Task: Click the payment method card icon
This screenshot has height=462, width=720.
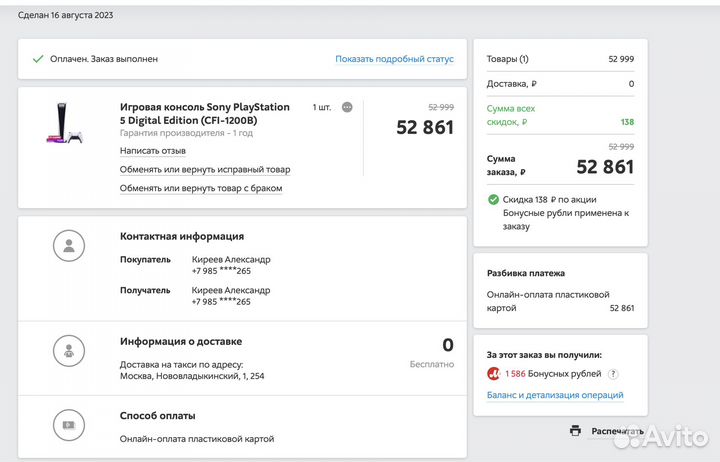Action: pyautogui.click(x=68, y=424)
